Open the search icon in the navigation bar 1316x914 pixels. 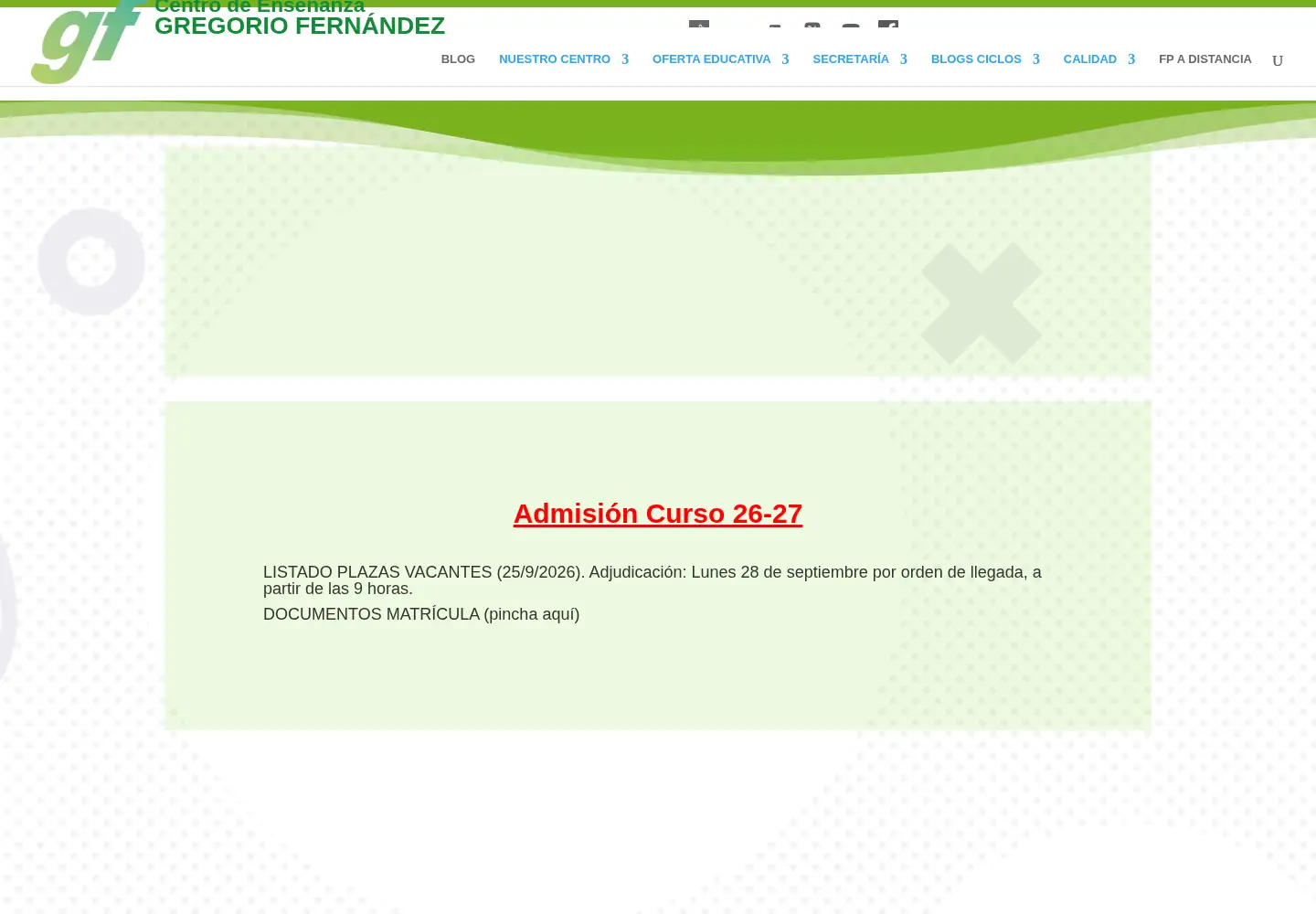point(1278,60)
